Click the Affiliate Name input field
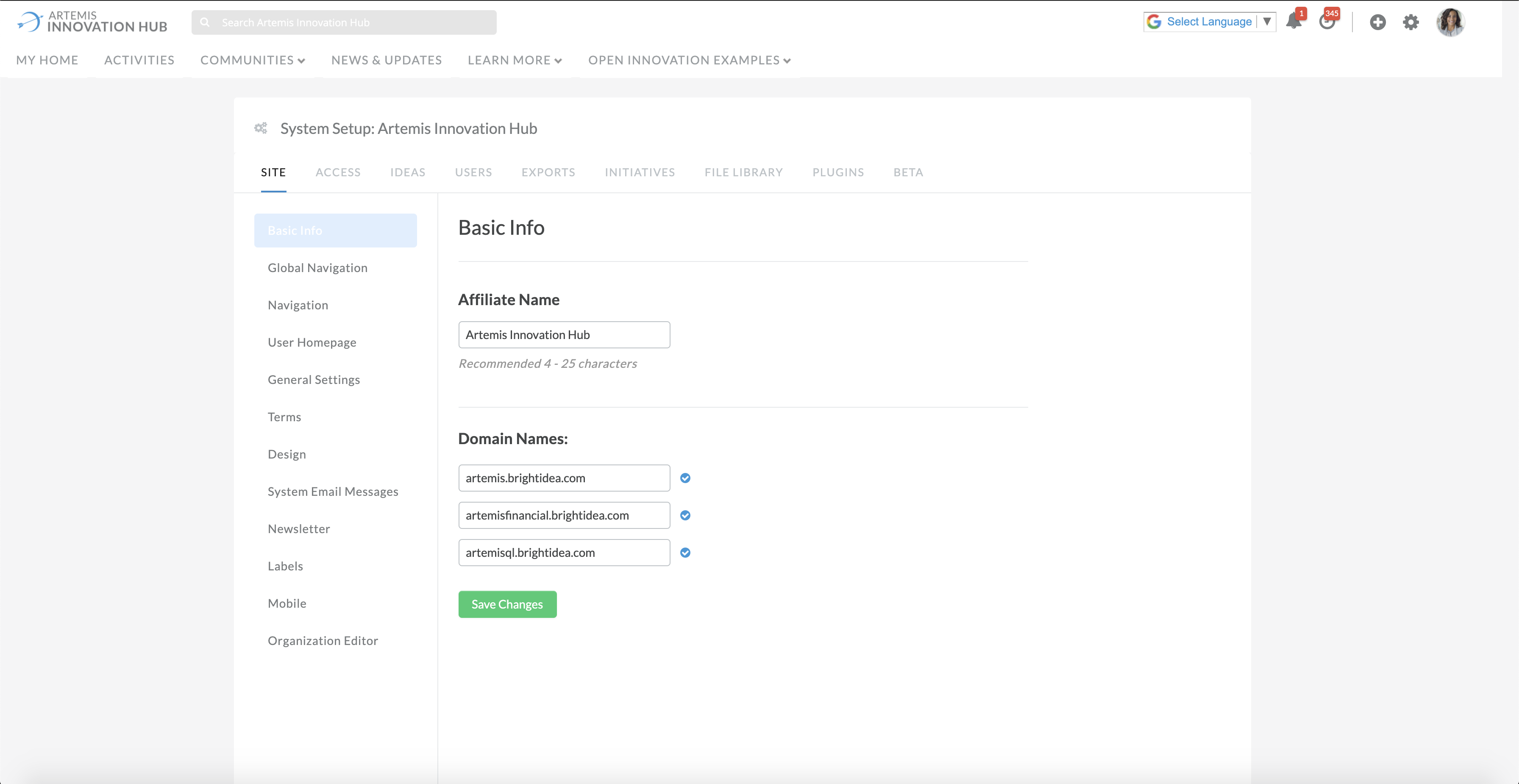The image size is (1519, 784). point(564,335)
